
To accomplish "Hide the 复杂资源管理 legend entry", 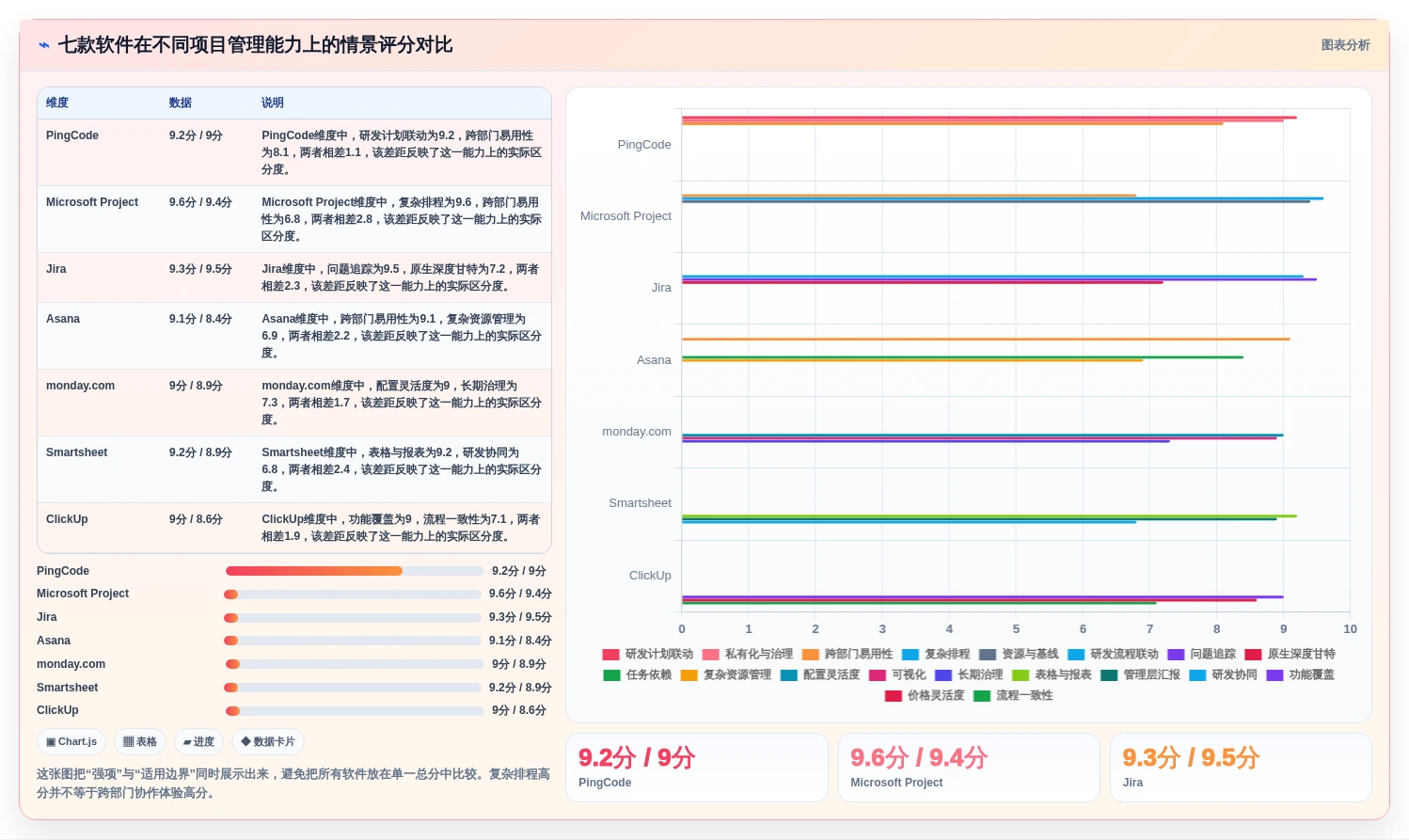I will [726, 674].
